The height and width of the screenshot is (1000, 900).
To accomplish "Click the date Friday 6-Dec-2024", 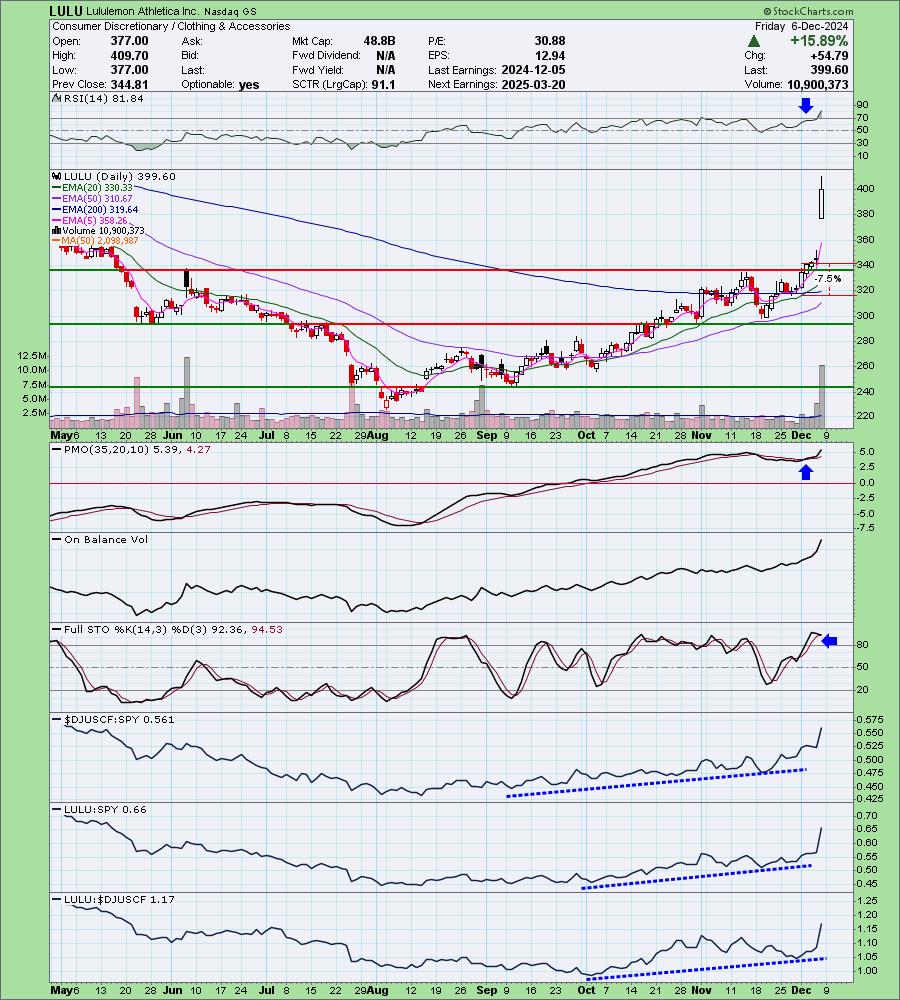I will [801, 26].
